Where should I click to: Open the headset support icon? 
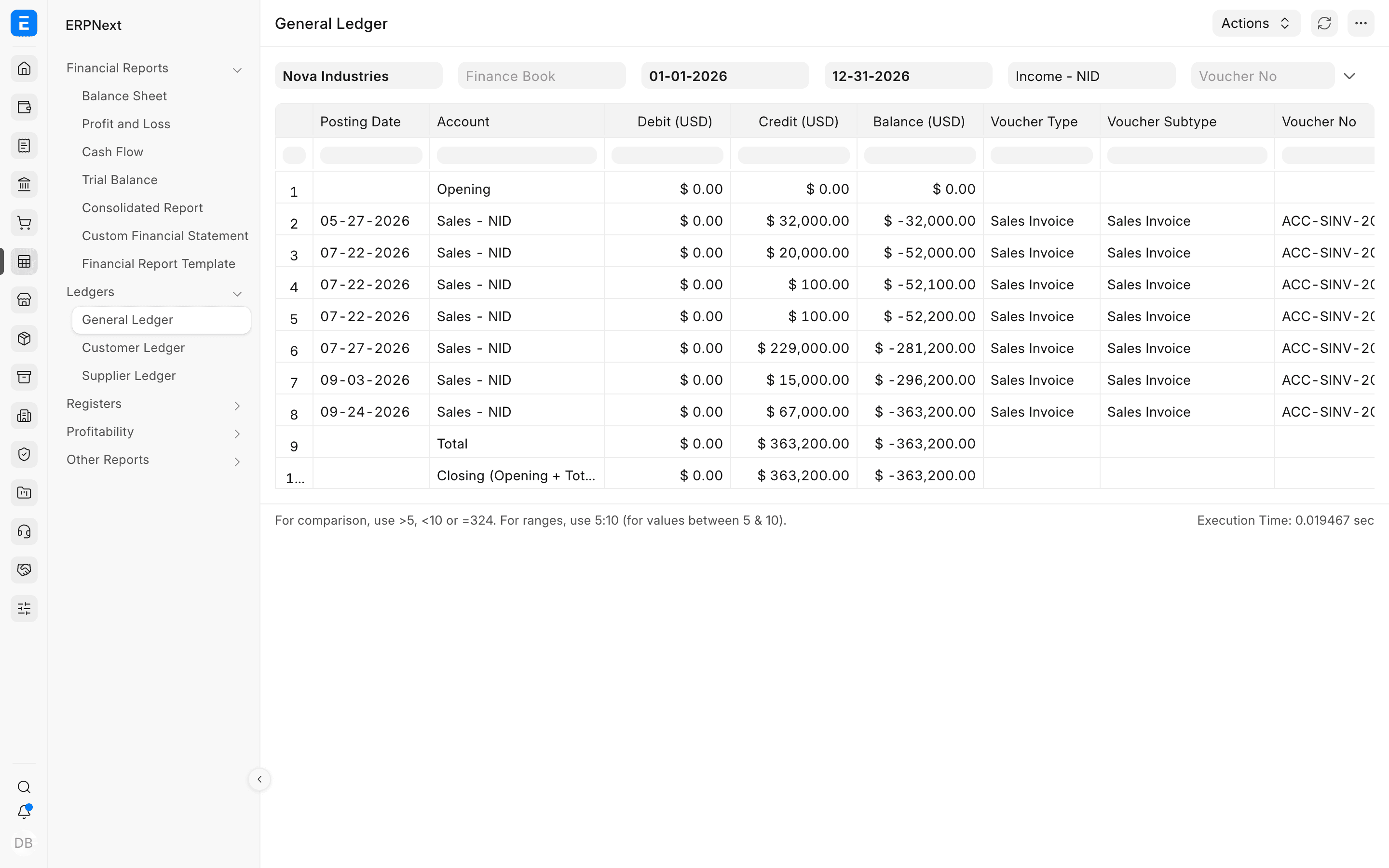(24, 531)
